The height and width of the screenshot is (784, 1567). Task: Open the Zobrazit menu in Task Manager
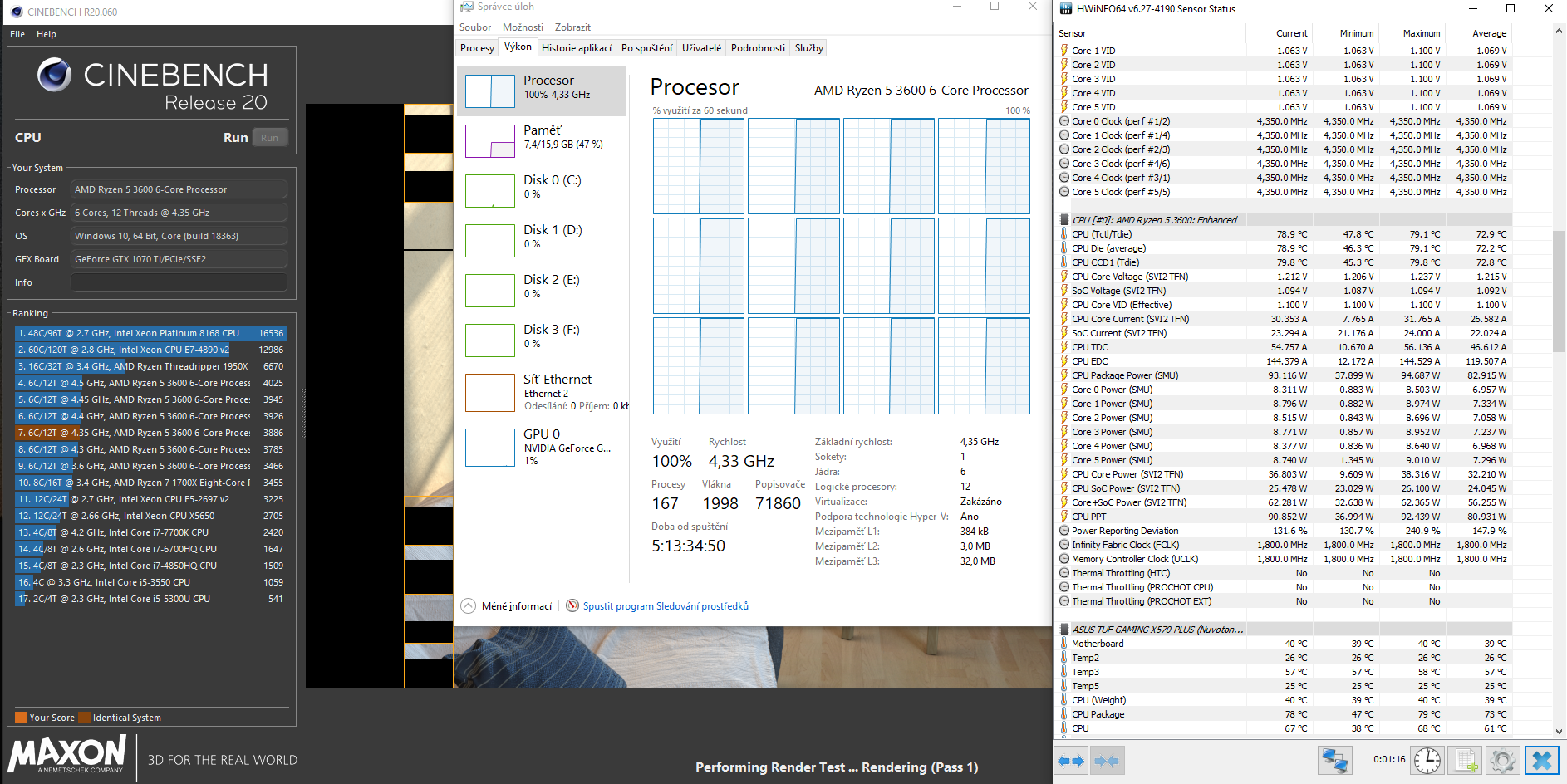pos(573,27)
